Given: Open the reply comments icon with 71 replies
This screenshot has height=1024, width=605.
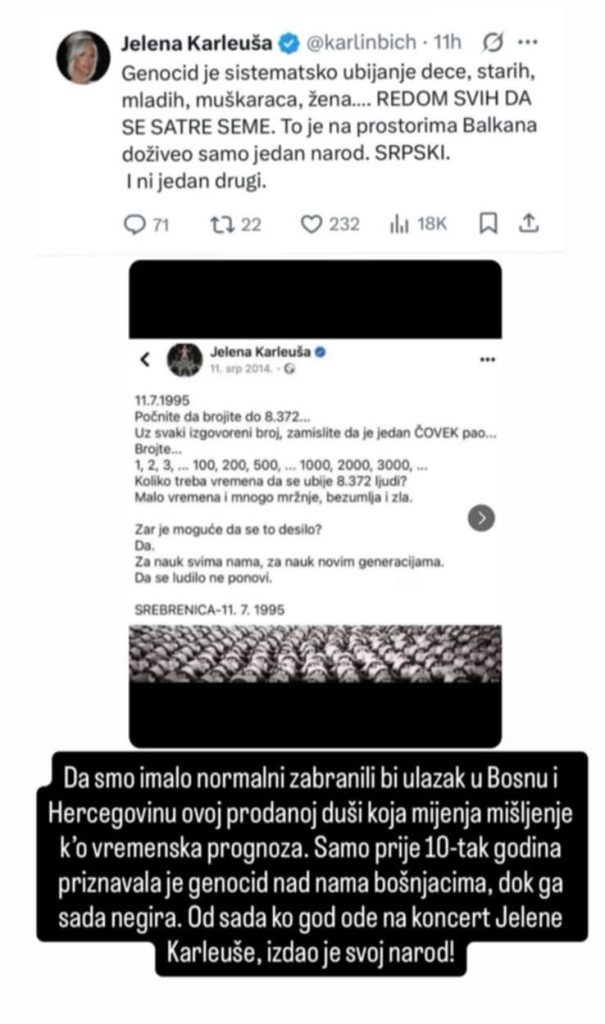Looking at the screenshot, I should (x=135, y=224).
